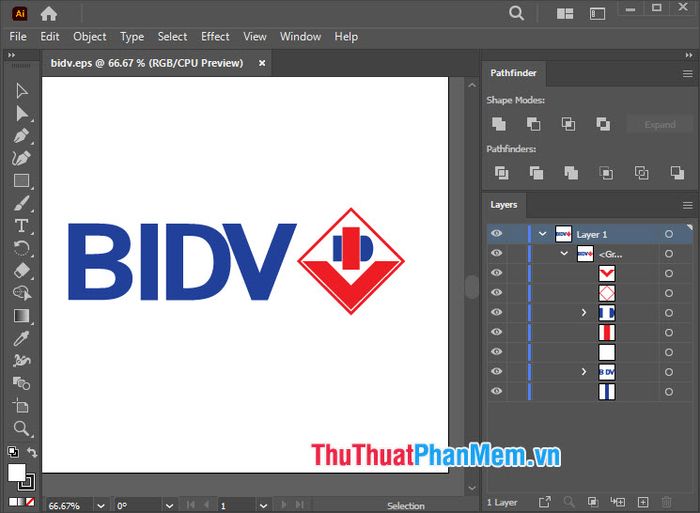Apply Crop pathfinder

point(606,172)
